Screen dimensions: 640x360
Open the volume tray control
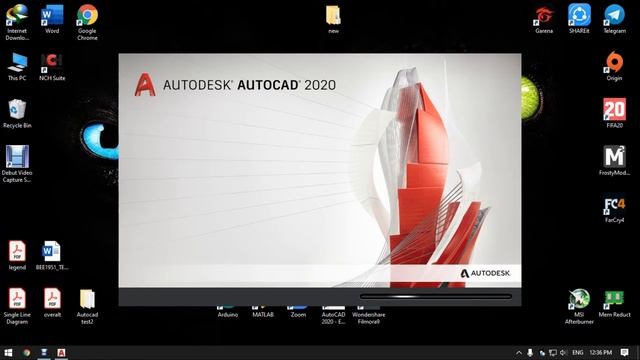pyautogui.click(x=563, y=353)
